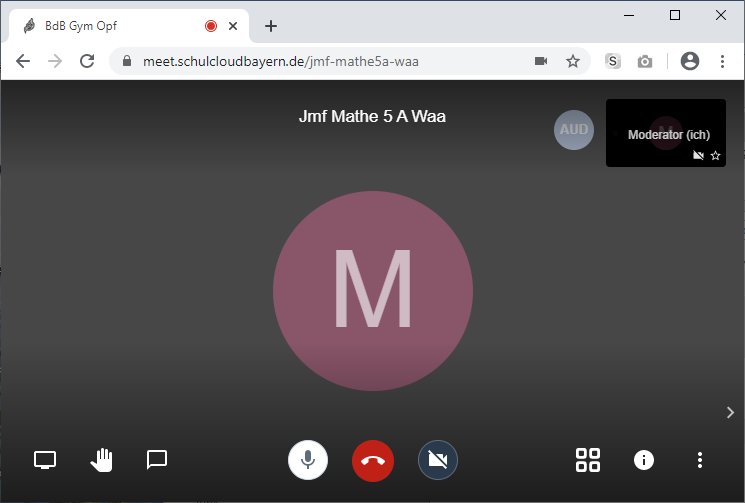The width and height of the screenshot is (745, 503).
Task: Click the recording indicator on the tab
Action: pos(211,26)
